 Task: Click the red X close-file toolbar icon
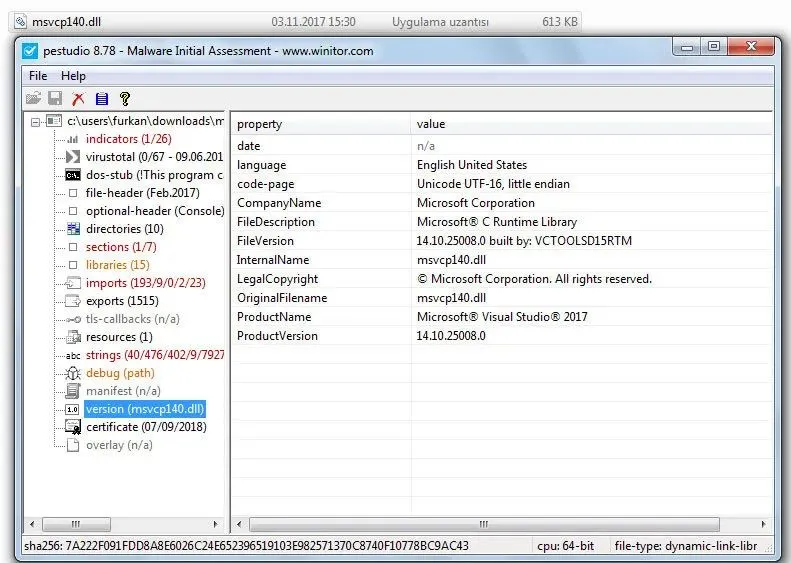point(78,98)
